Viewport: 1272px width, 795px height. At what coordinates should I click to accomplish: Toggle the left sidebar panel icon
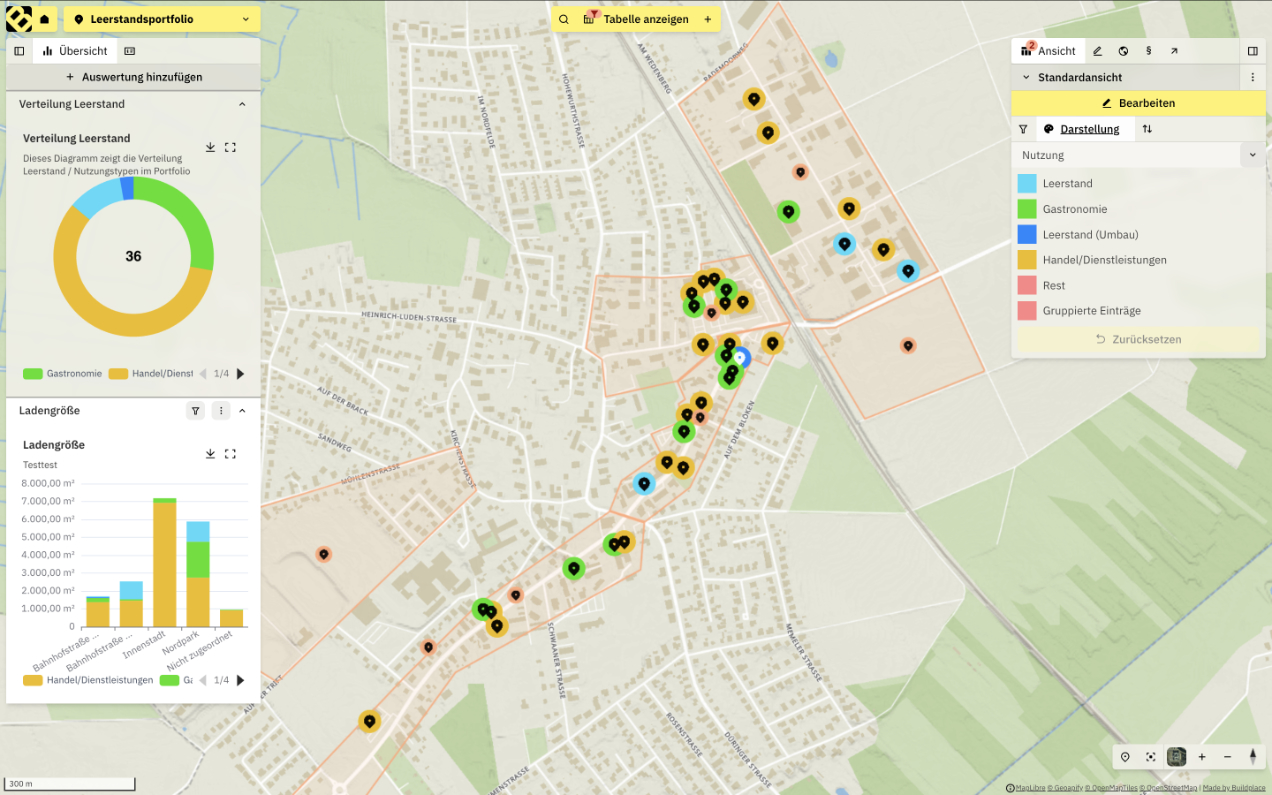pos(19,51)
